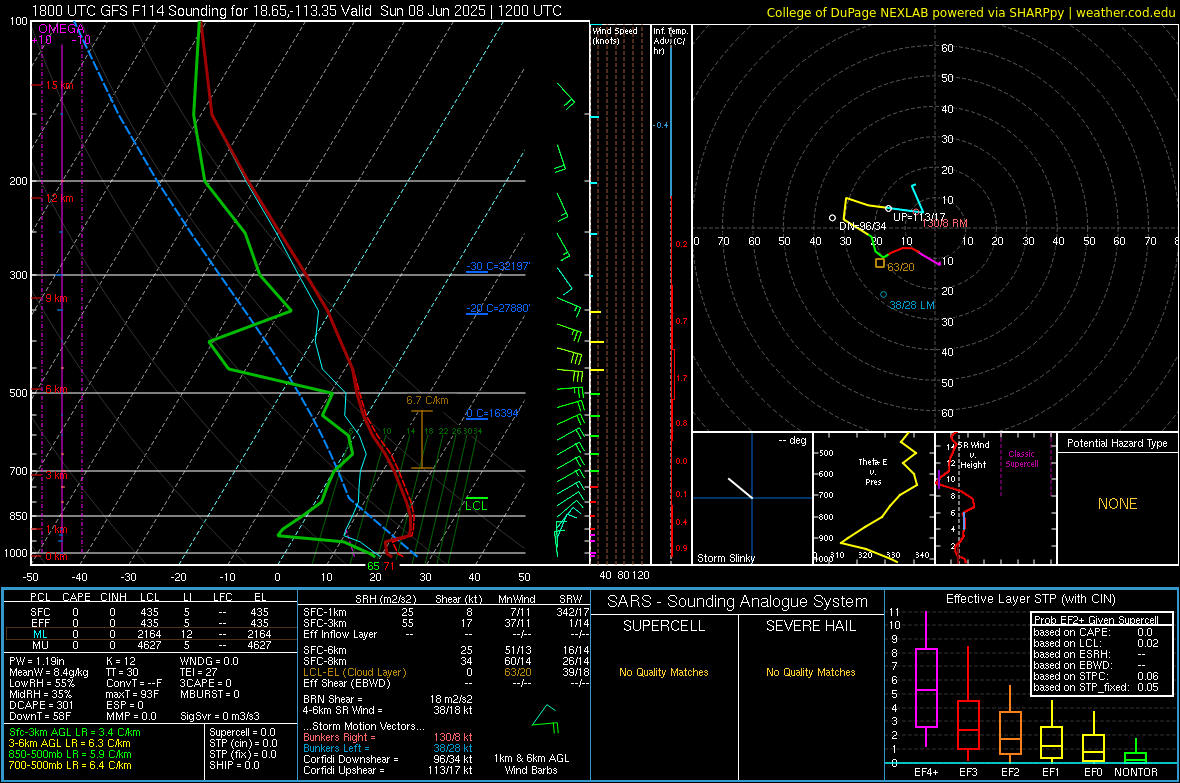Click No Quality Matches under SEVERE HAIL
Viewport: 1180px width, 783px height.
[x=810, y=672]
